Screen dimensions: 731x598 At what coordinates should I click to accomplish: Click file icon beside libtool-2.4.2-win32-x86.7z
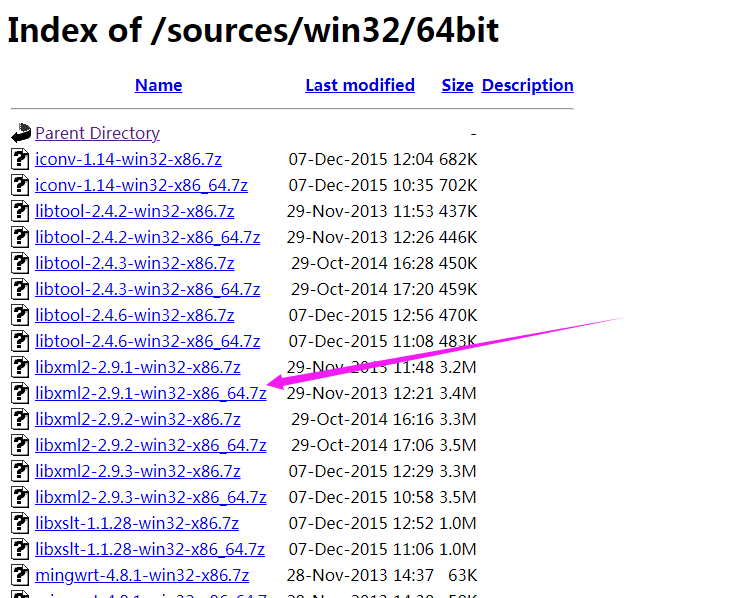point(20,211)
